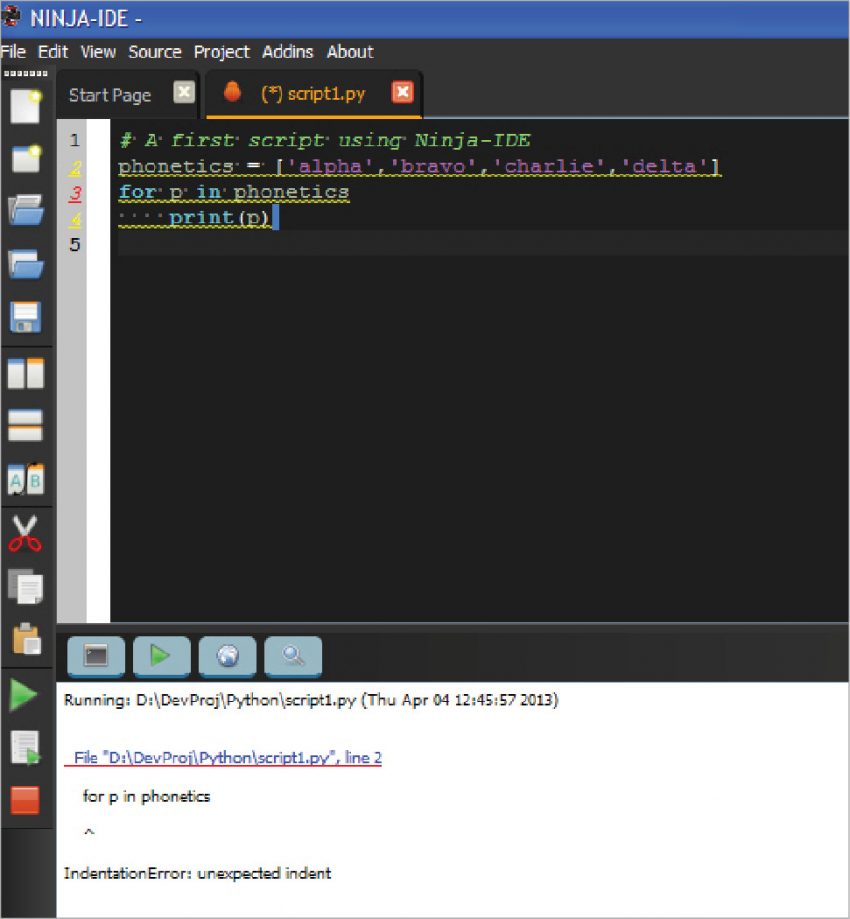Show the console via the terminal icon

pos(95,656)
